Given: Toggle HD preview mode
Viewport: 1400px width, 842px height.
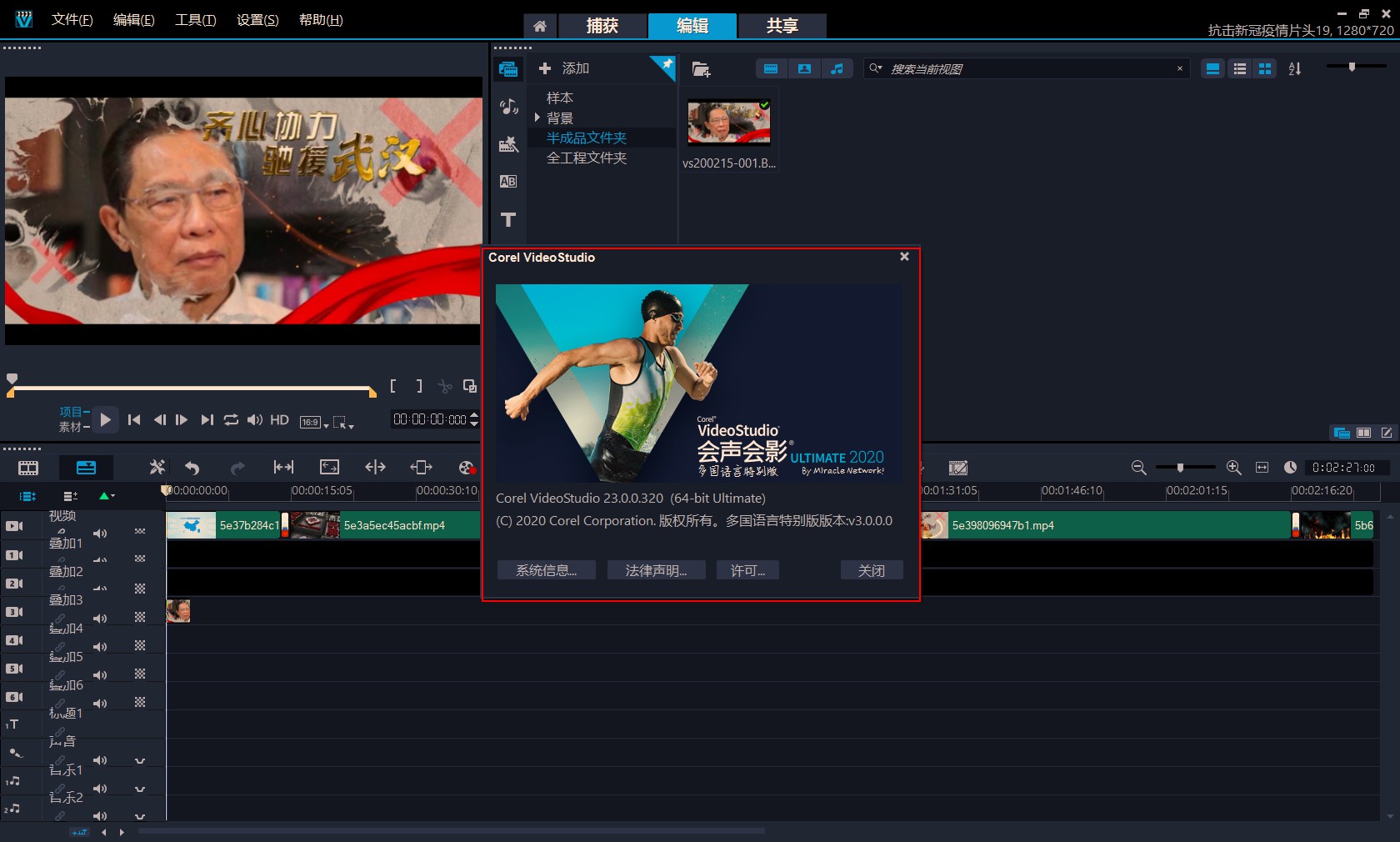Looking at the screenshot, I should pyautogui.click(x=279, y=420).
